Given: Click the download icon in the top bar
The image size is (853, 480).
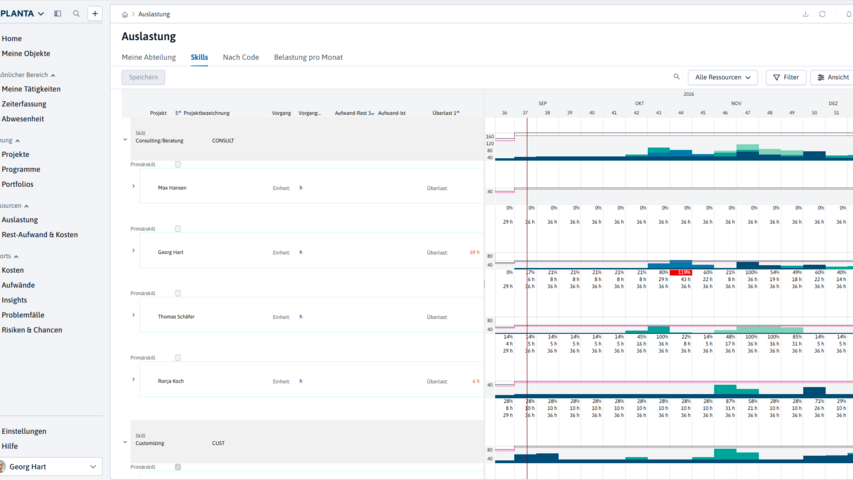Looking at the screenshot, I should (x=805, y=14).
